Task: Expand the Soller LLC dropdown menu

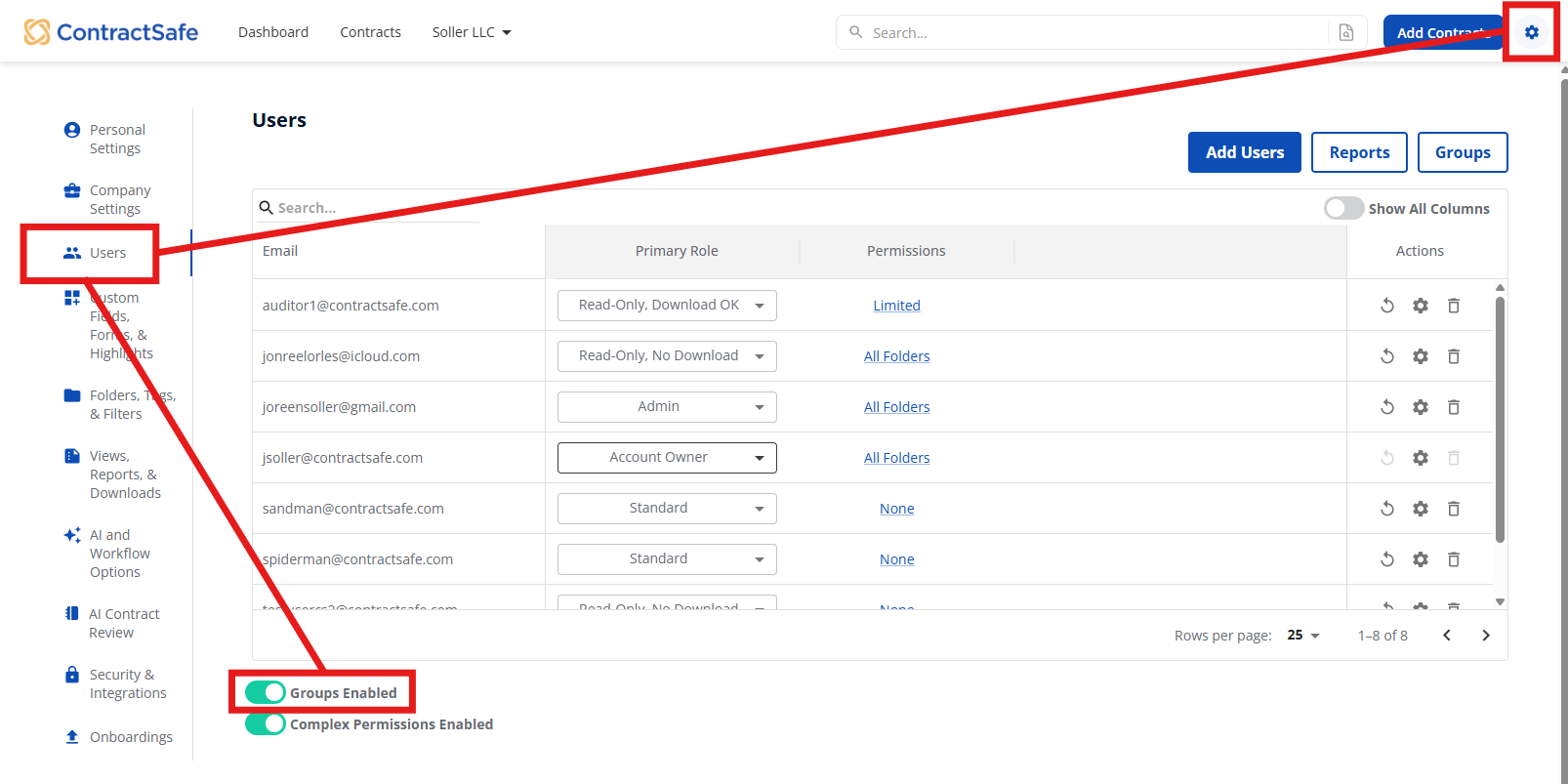Action: (472, 32)
